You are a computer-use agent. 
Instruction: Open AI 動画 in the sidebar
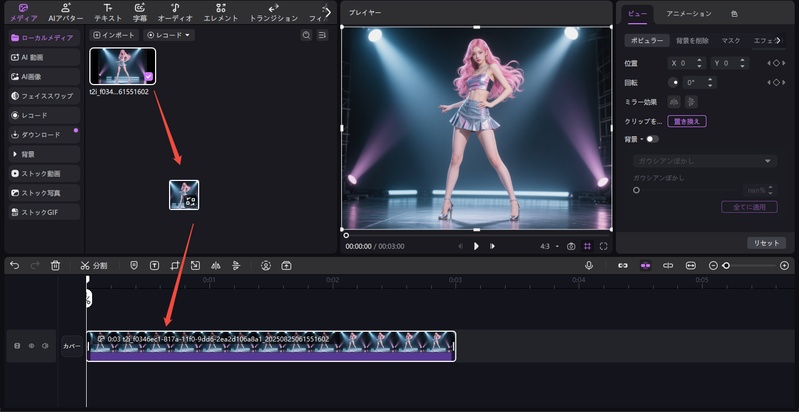pyautogui.click(x=44, y=57)
